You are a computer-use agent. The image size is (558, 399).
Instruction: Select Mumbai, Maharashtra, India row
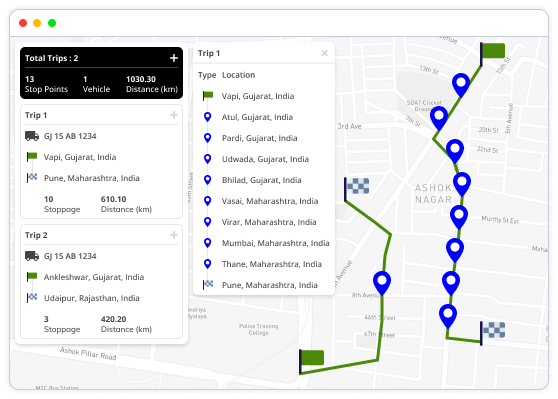coord(275,243)
